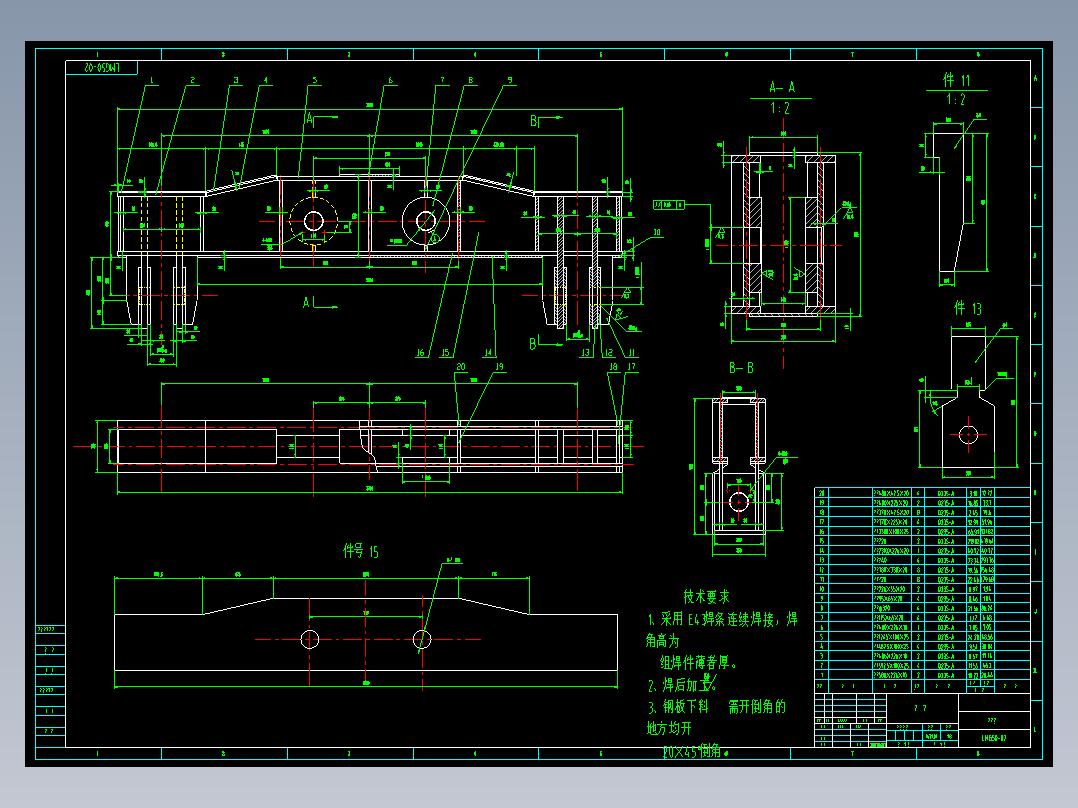Select the note line "组焊件薄者厚。"

point(699,662)
